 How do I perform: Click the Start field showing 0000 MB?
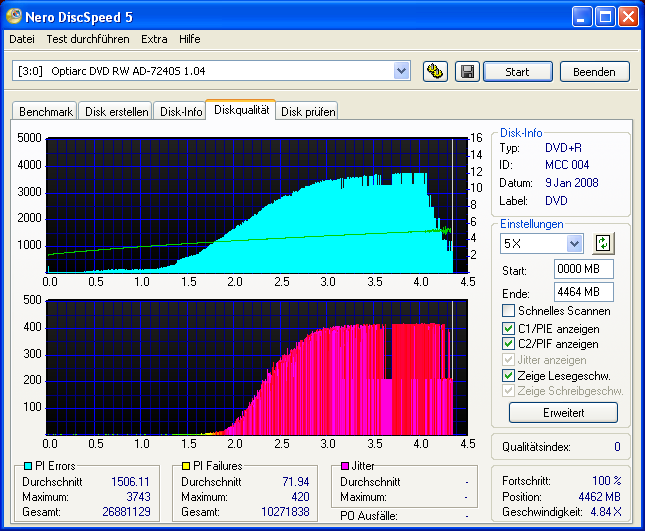coord(583,269)
